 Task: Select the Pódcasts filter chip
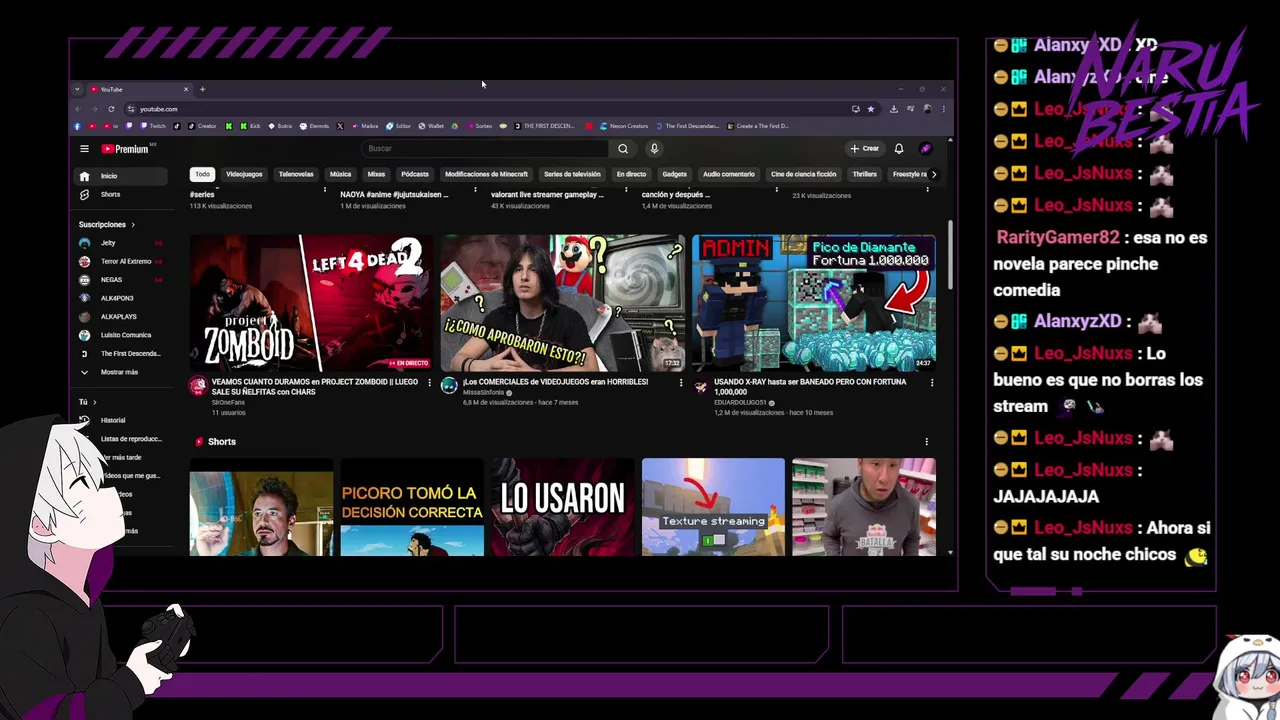(415, 174)
